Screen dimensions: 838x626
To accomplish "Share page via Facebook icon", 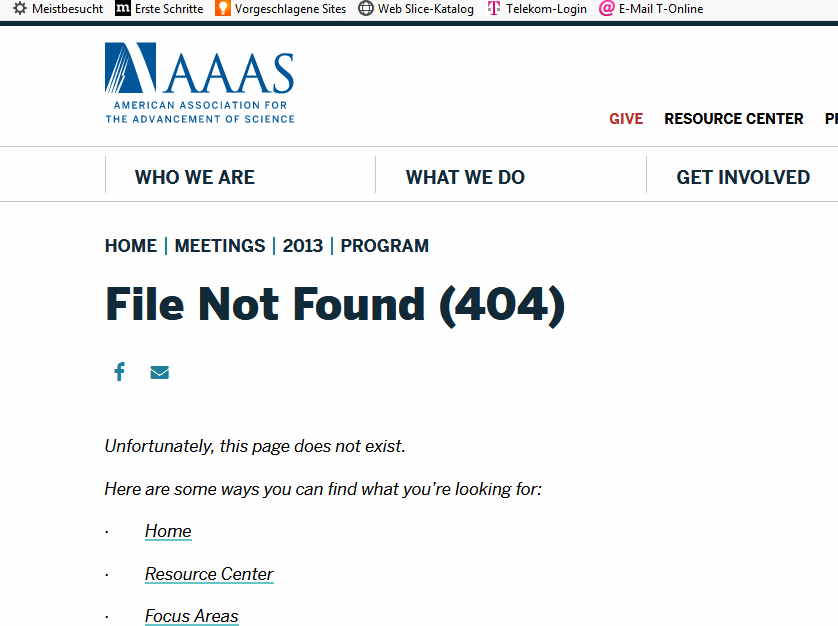I will 119,372.
